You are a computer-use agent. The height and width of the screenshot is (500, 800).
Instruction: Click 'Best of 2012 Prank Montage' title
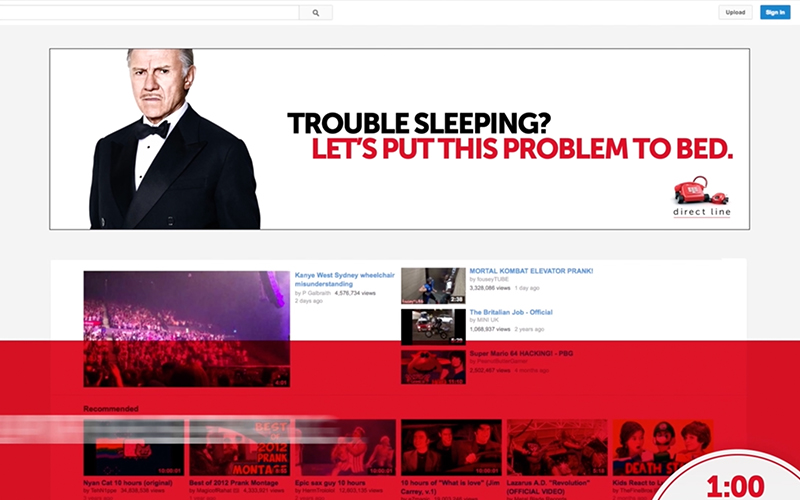[x=234, y=483]
